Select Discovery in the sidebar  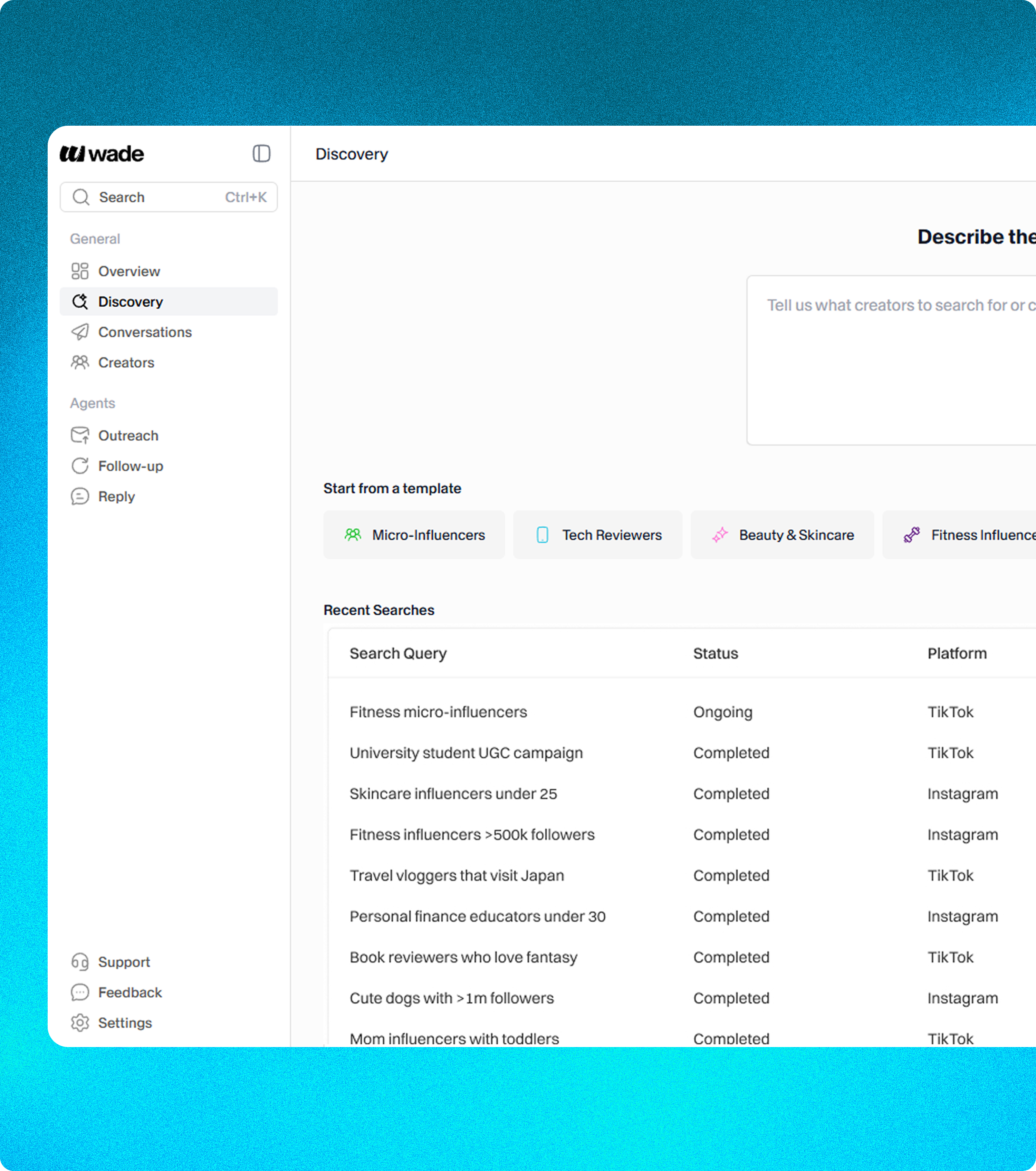[131, 301]
